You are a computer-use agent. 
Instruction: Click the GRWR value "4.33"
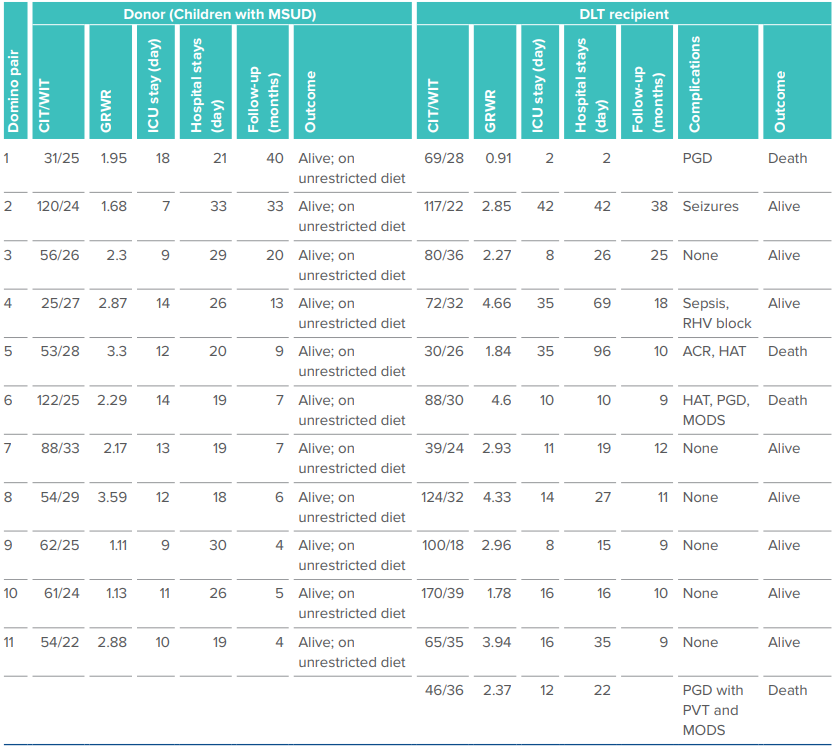(497, 497)
